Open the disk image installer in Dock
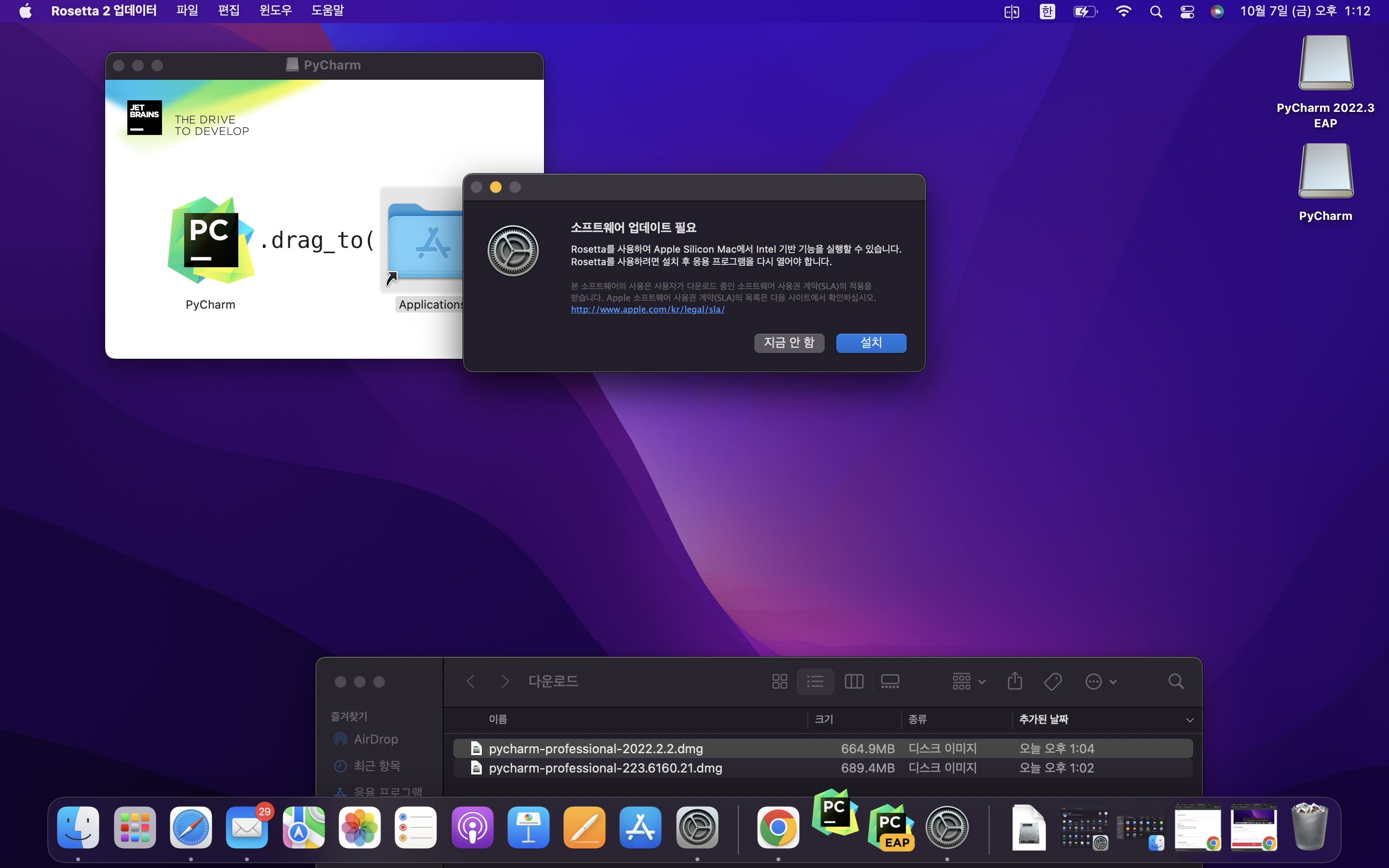Viewport: 1389px width, 868px height. (x=1028, y=828)
